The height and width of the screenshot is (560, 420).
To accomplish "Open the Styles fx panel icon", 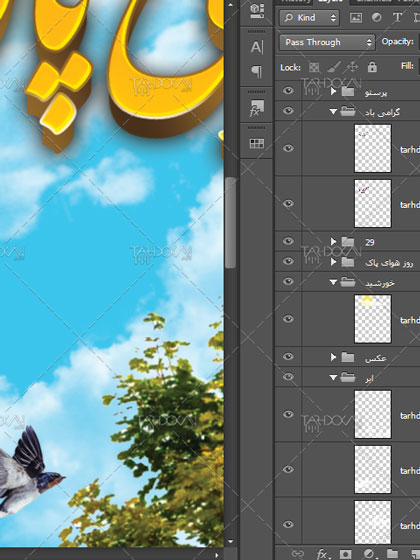I will [x=257, y=108].
